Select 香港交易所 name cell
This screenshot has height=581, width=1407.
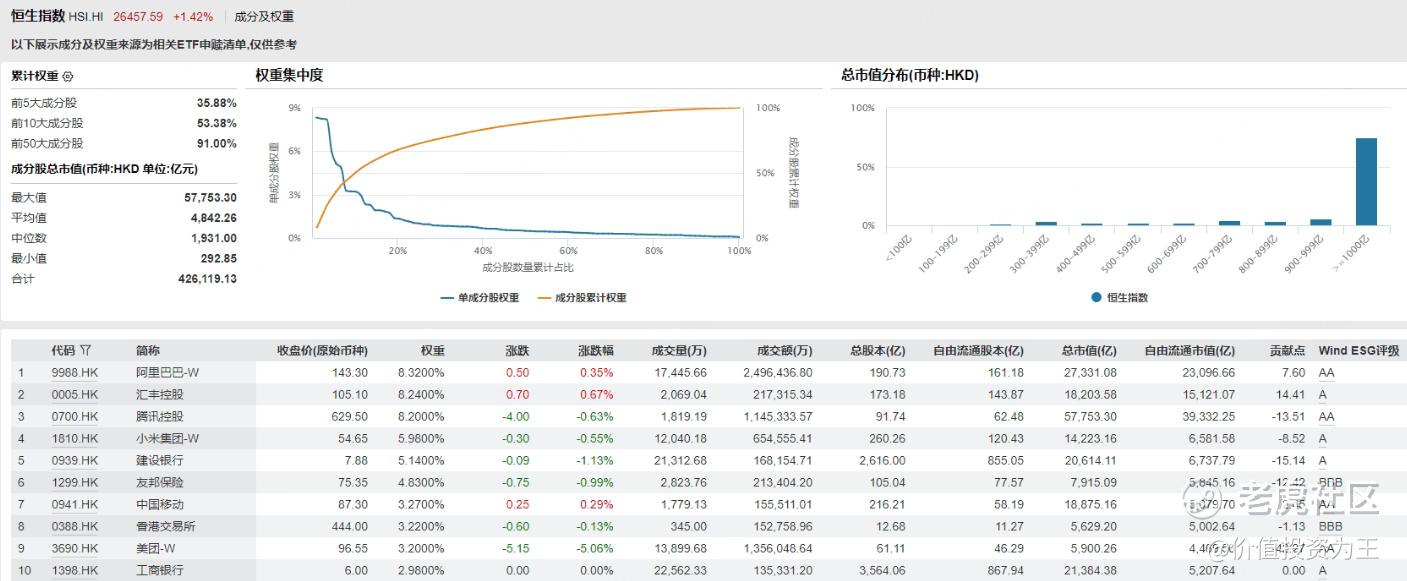click(x=166, y=526)
